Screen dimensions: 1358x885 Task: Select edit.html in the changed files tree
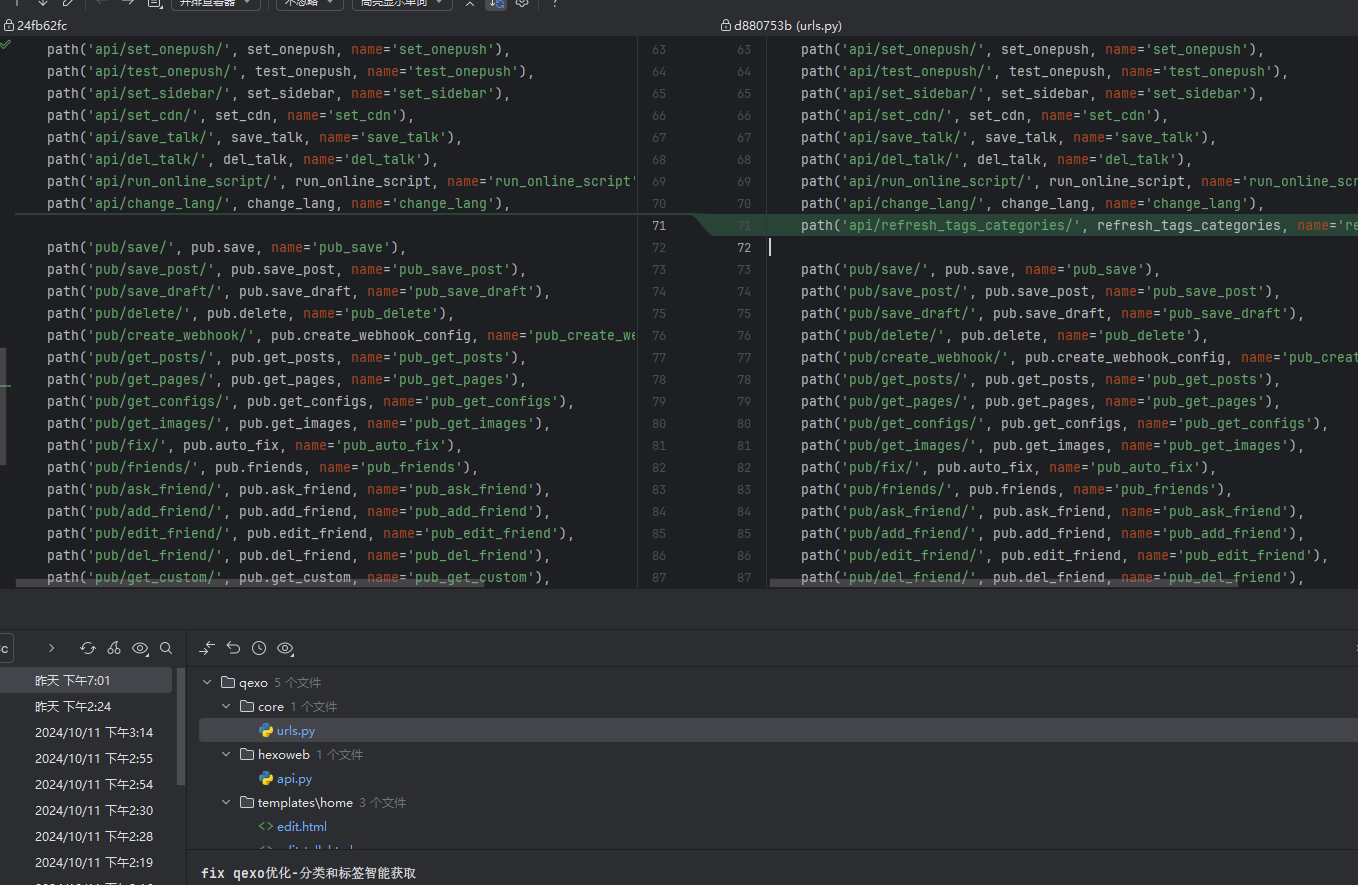pos(301,827)
